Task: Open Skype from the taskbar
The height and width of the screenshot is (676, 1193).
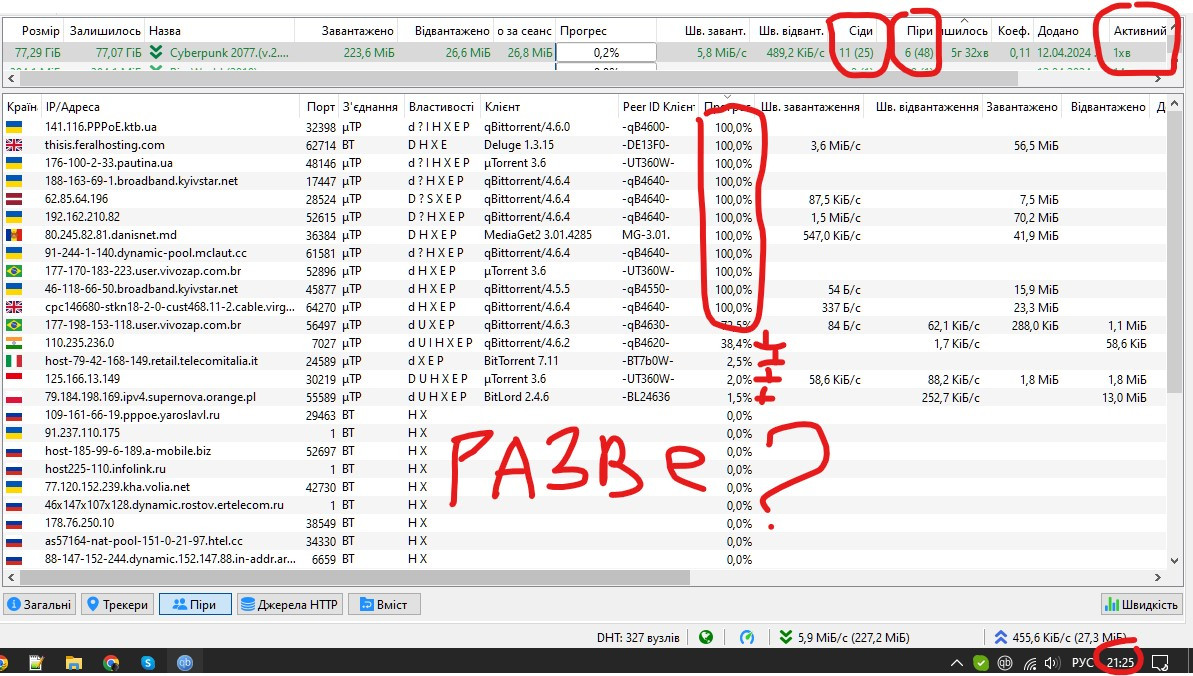Action: pyautogui.click(x=148, y=662)
